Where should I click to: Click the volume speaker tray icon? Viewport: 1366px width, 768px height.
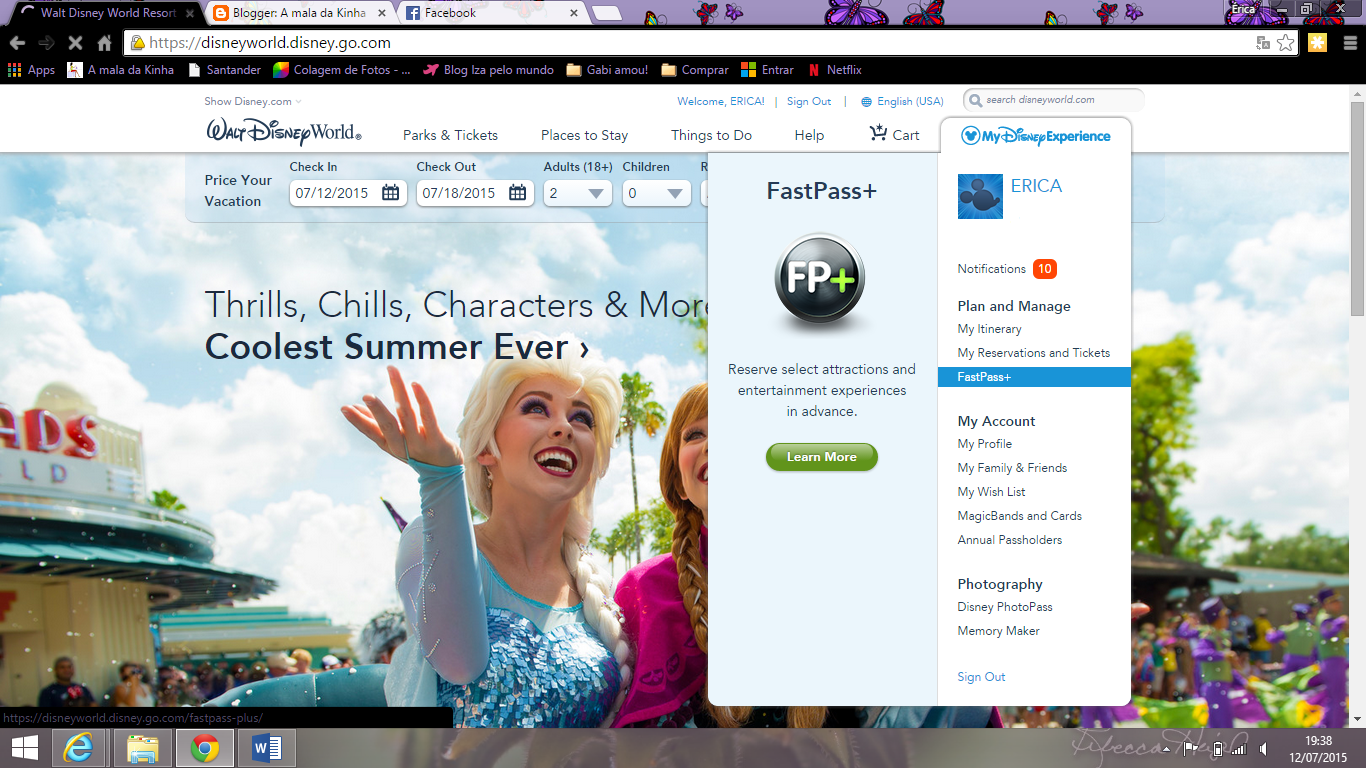click(x=1265, y=749)
